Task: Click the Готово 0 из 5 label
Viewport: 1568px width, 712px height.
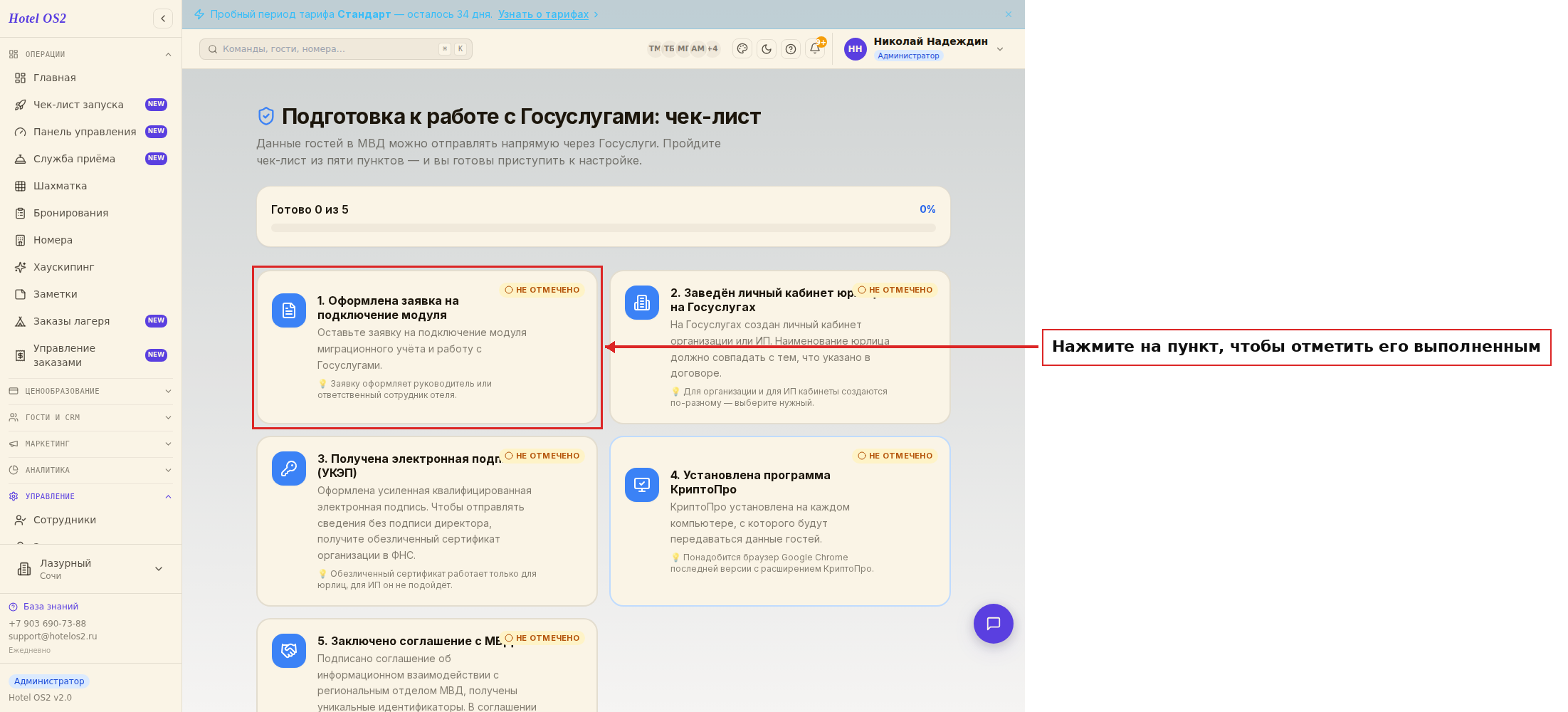Action: pyautogui.click(x=310, y=209)
